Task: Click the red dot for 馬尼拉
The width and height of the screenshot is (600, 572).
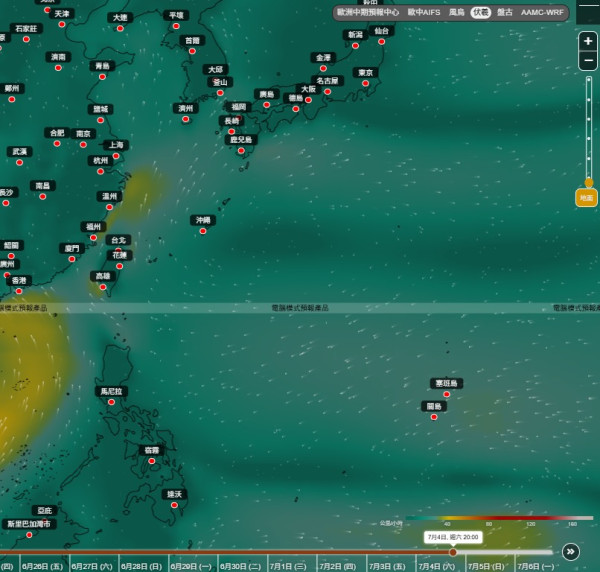Action: coord(111,402)
